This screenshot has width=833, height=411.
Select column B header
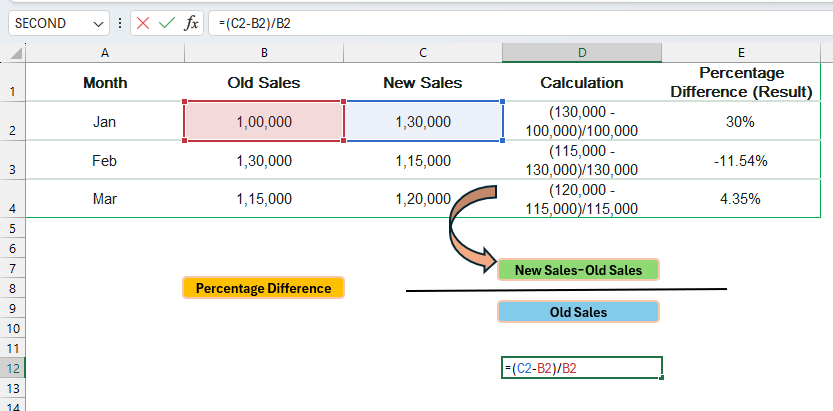[x=264, y=53]
